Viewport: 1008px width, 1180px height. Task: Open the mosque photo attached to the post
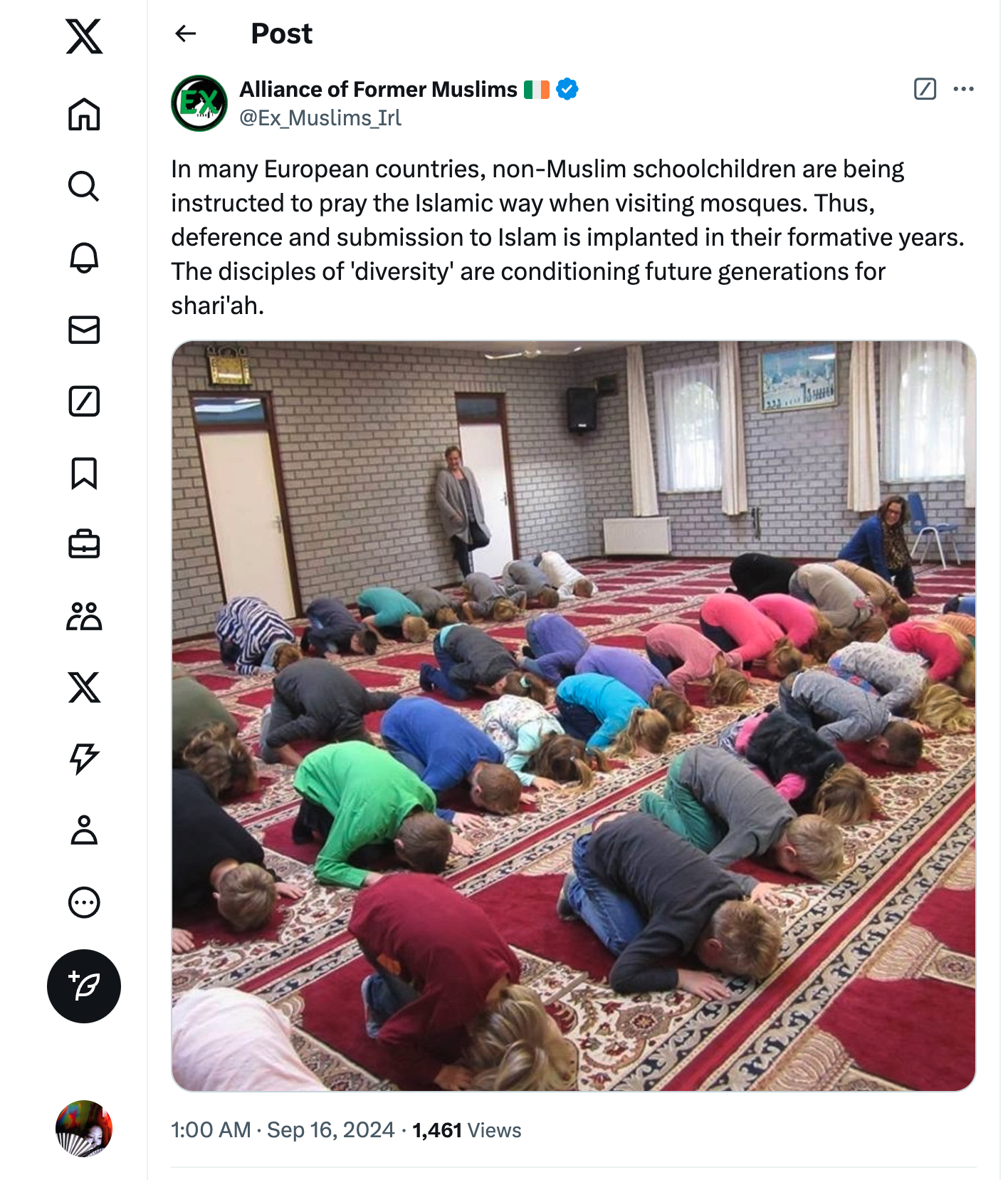[x=573, y=716]
